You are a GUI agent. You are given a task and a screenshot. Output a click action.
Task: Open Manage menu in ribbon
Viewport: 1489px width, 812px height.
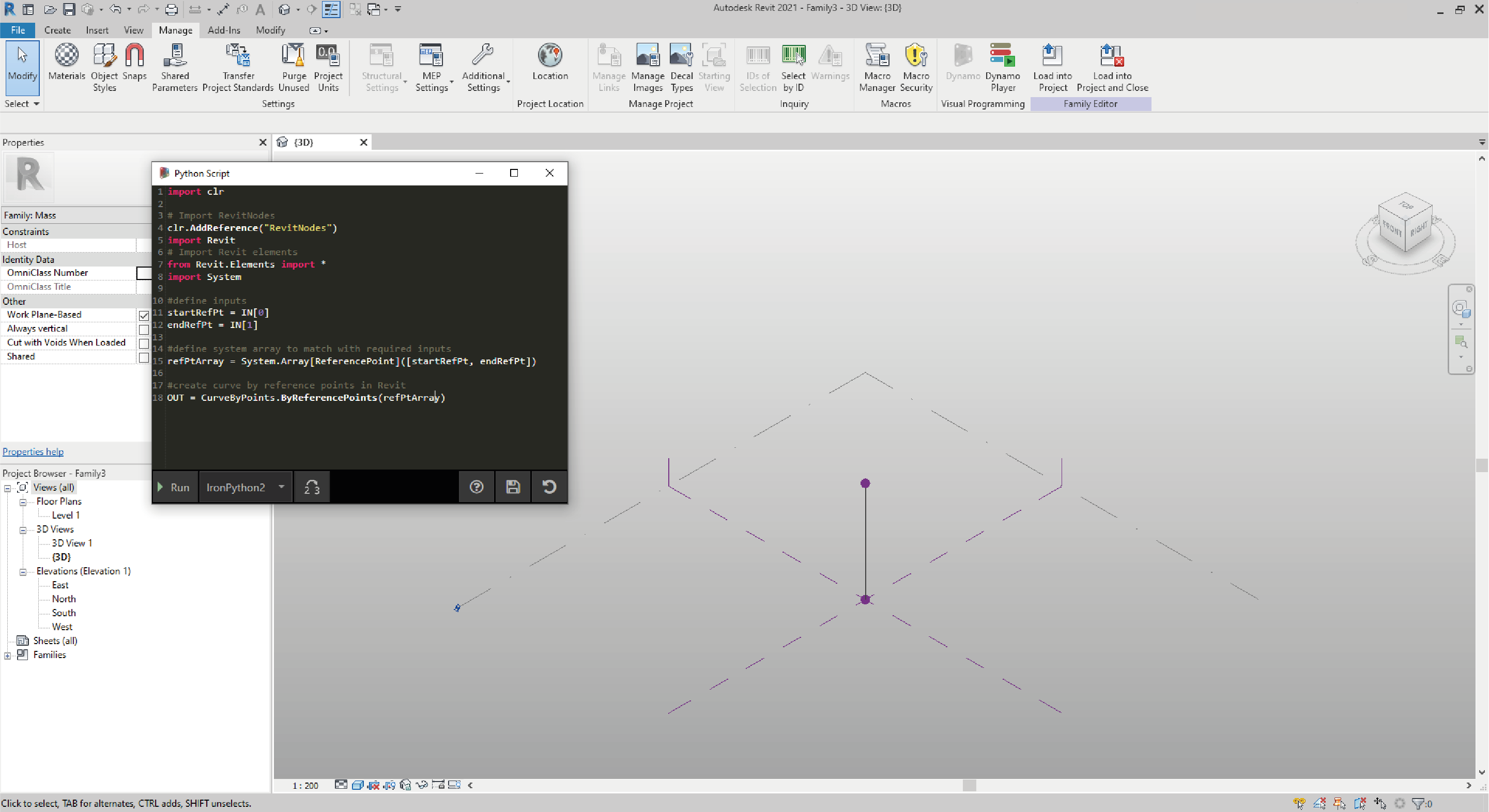(x=175, y=30)
